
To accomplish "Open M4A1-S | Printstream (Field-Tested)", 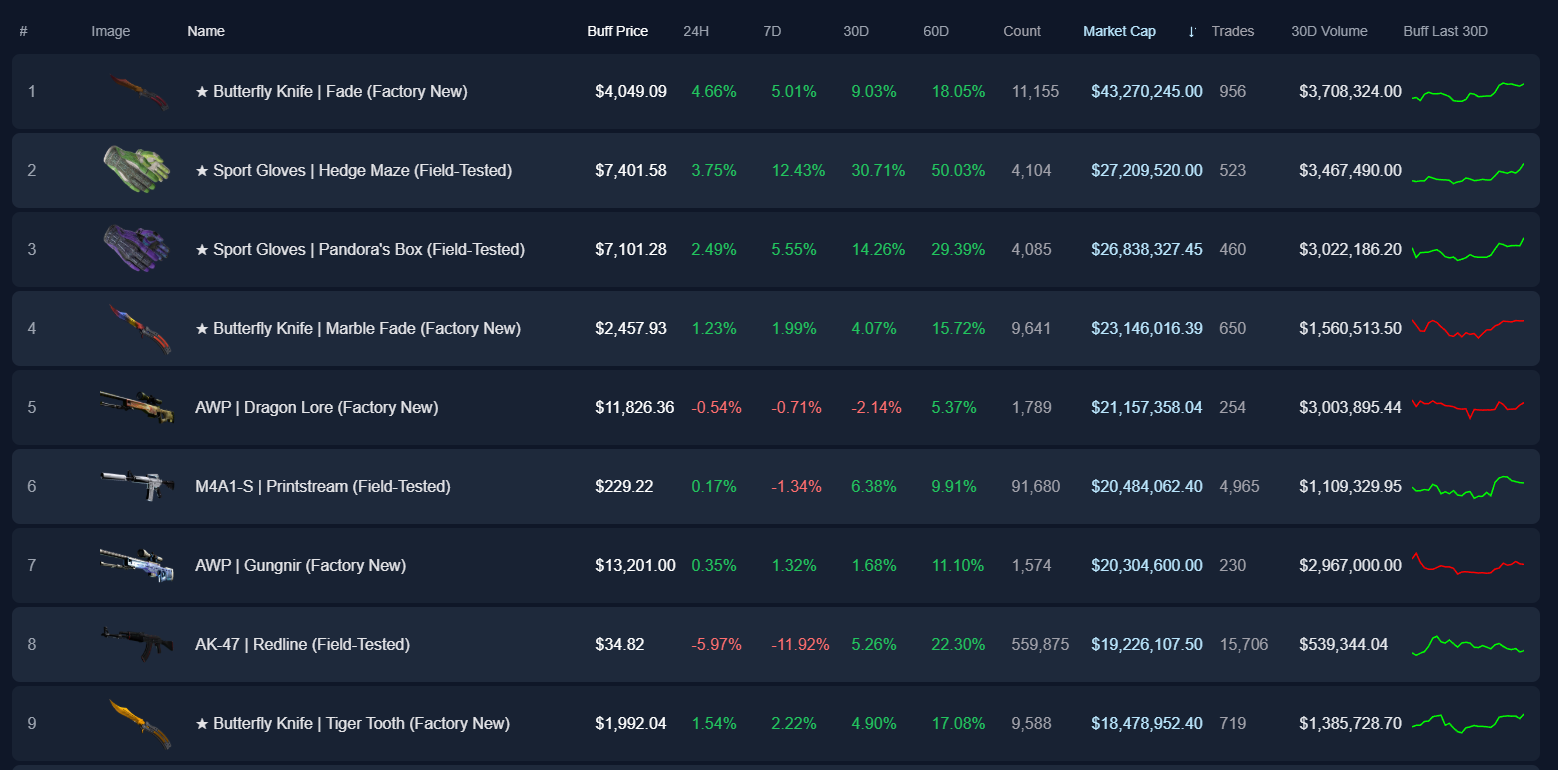I will pos(323,486).
